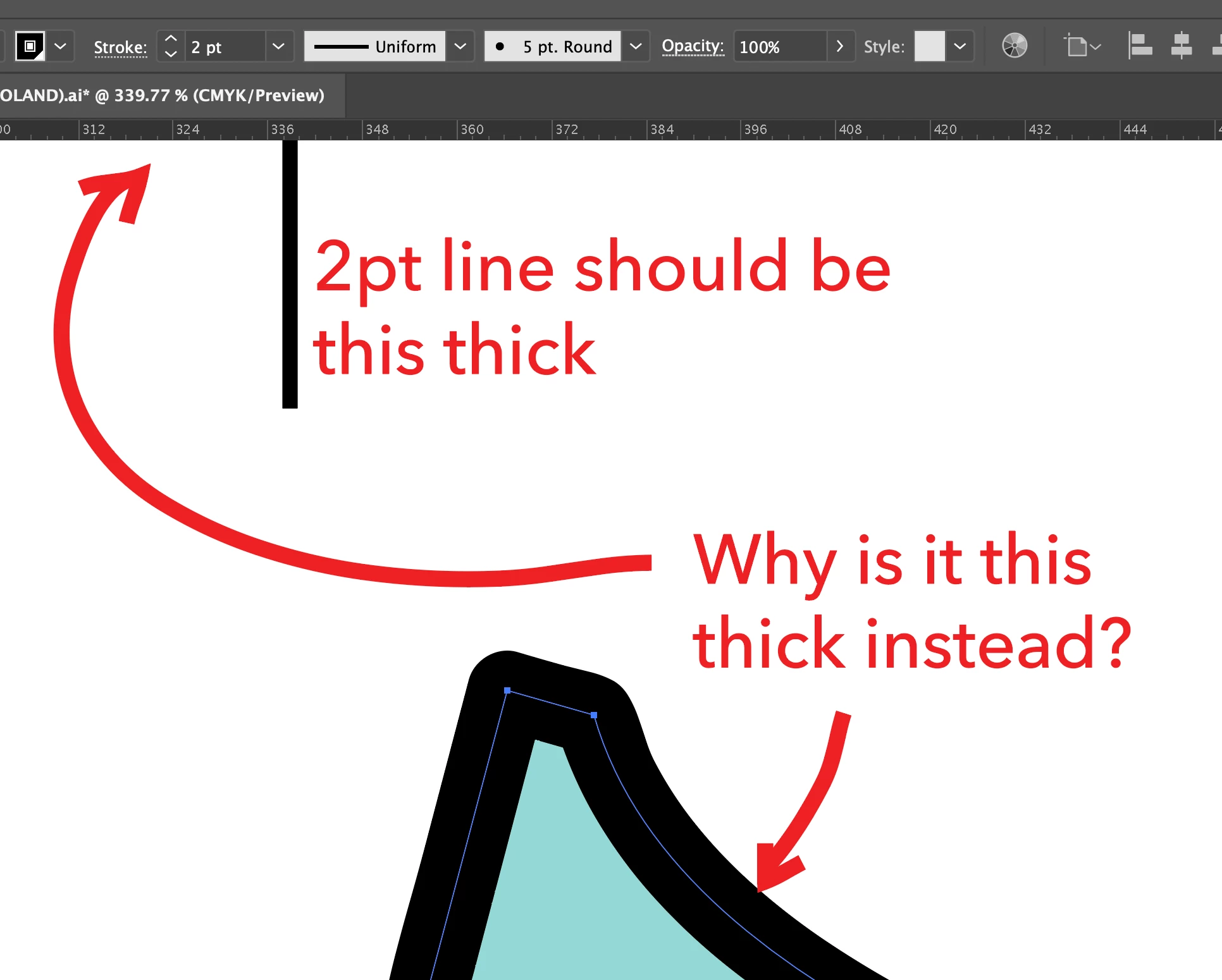Screen dimensions: 1222x980
Task: Open the Opacity panel link
Action: click(693, 46)
